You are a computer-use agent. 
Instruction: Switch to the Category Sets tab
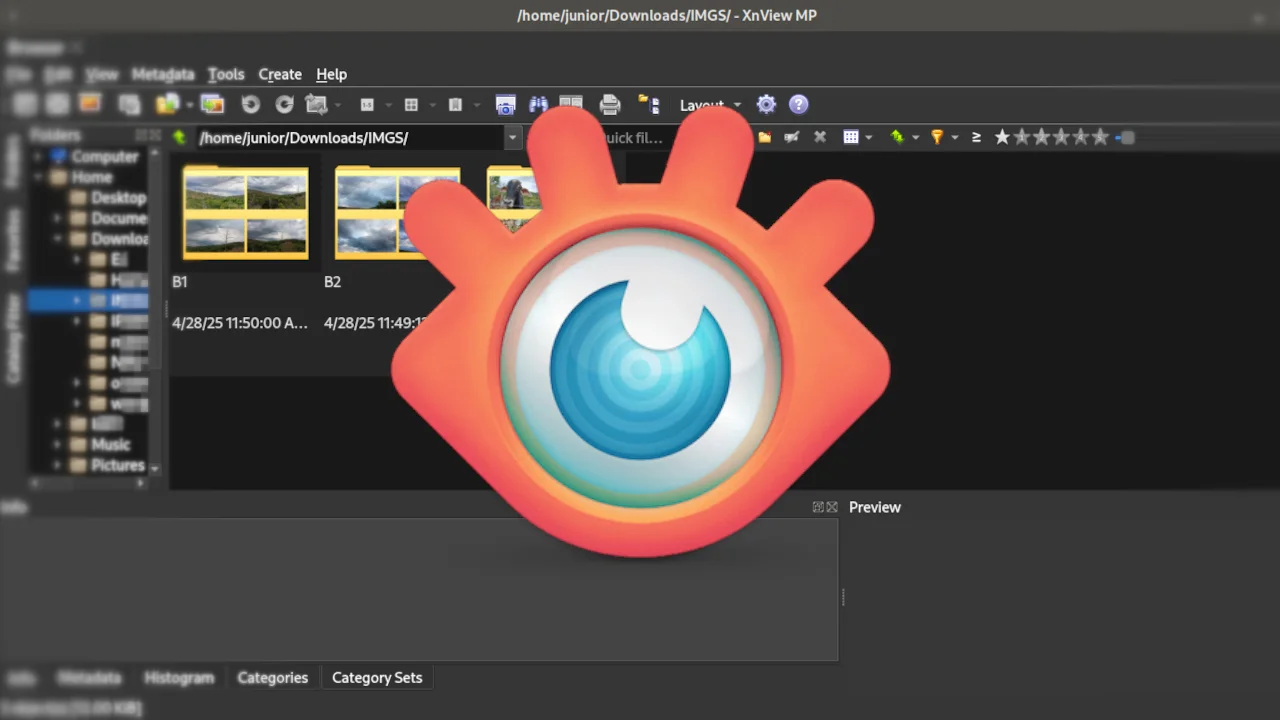(377, 677)
